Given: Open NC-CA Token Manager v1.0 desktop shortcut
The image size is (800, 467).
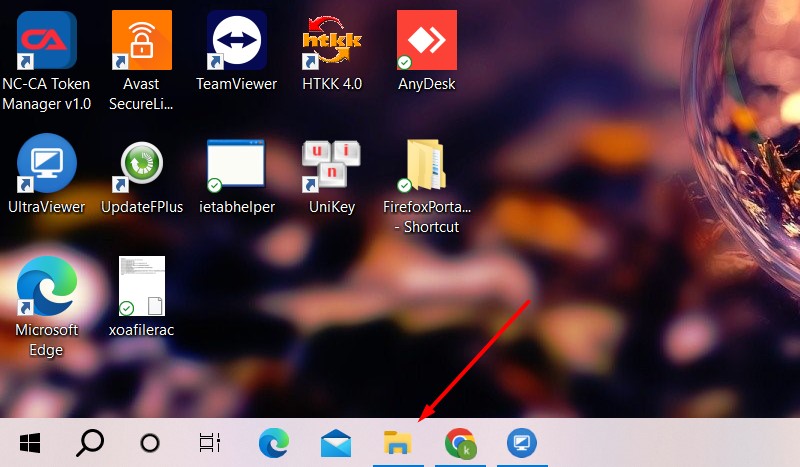Looking at the screenshot, I should click(x=46, y=40).
